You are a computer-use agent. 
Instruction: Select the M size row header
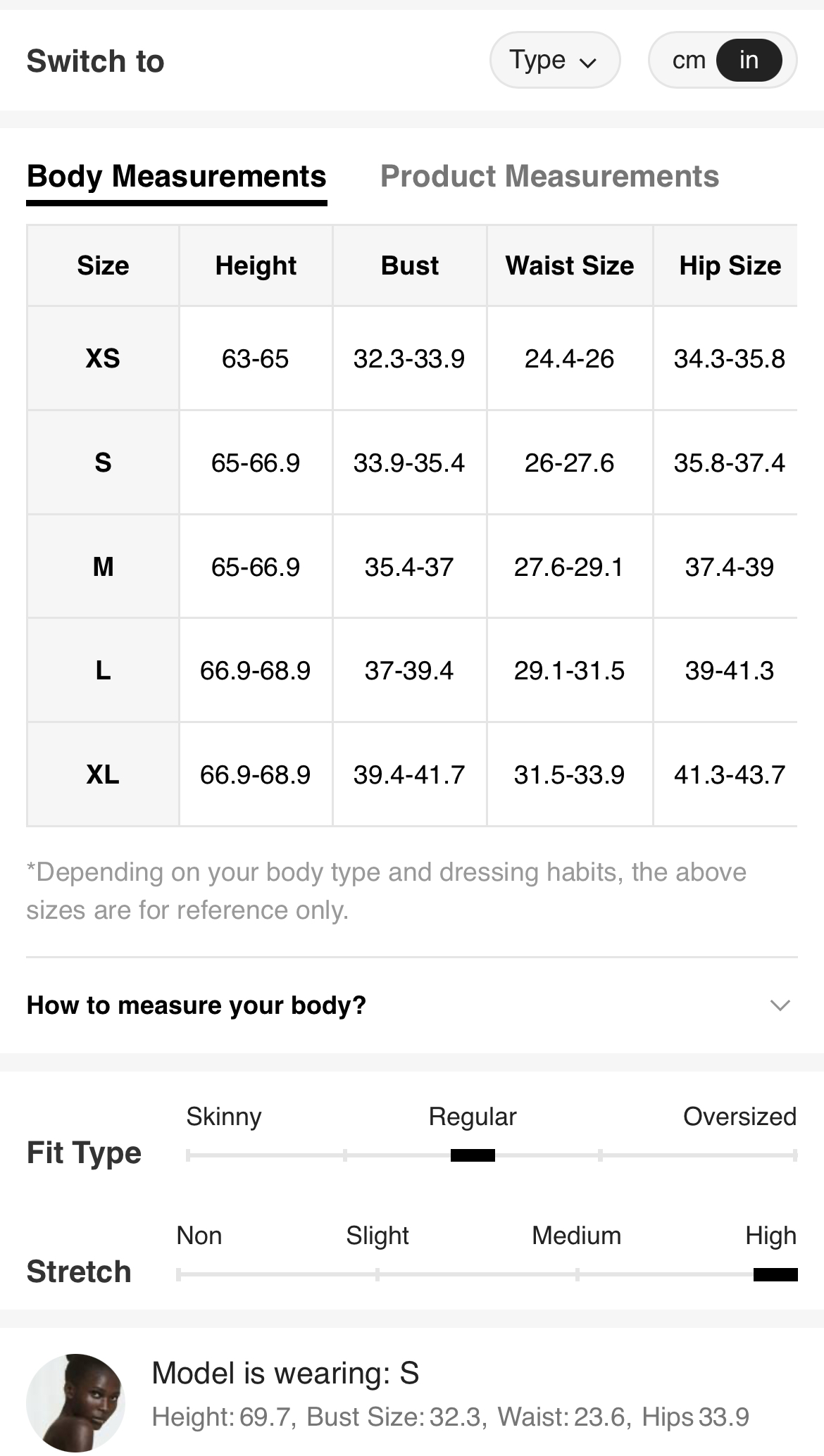pos(103,567)
